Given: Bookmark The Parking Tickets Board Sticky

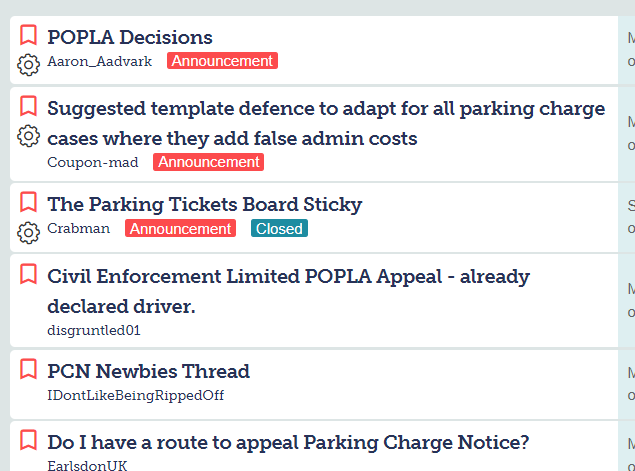Looking at the screenshot, I should (x=28, y=202).
